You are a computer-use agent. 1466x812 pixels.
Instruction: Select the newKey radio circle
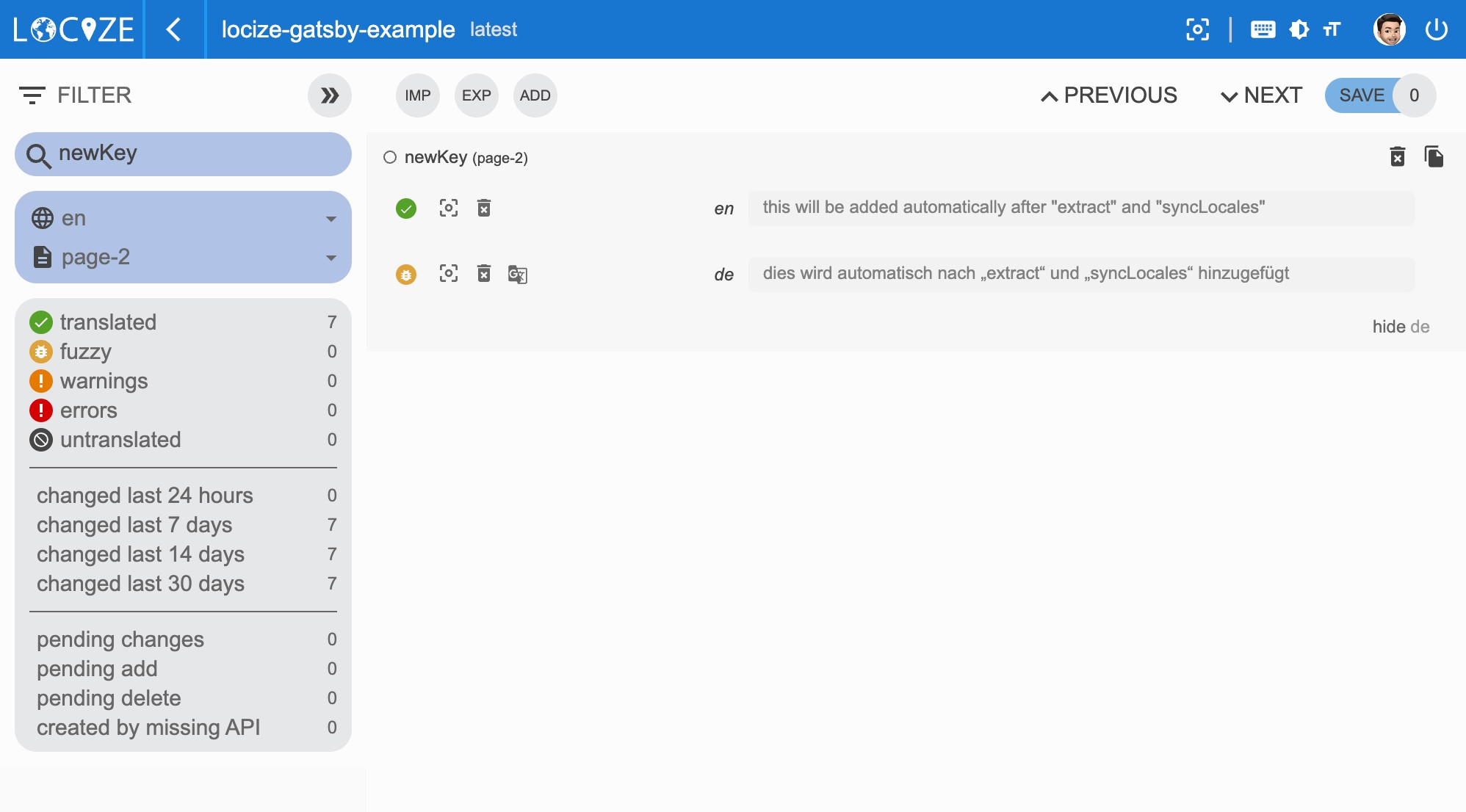[x=390, y=157]
